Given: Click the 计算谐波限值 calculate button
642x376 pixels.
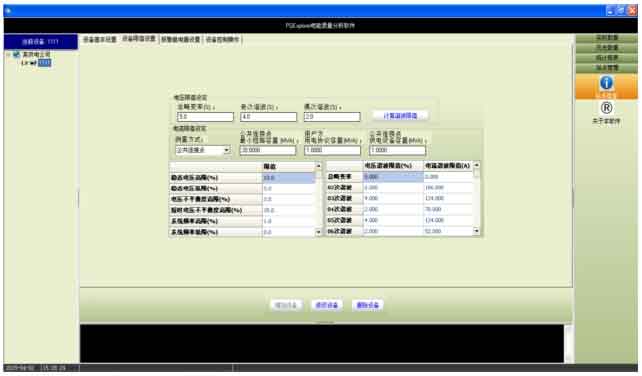Looking at the screenshot, I should click(x=400, y=116).
